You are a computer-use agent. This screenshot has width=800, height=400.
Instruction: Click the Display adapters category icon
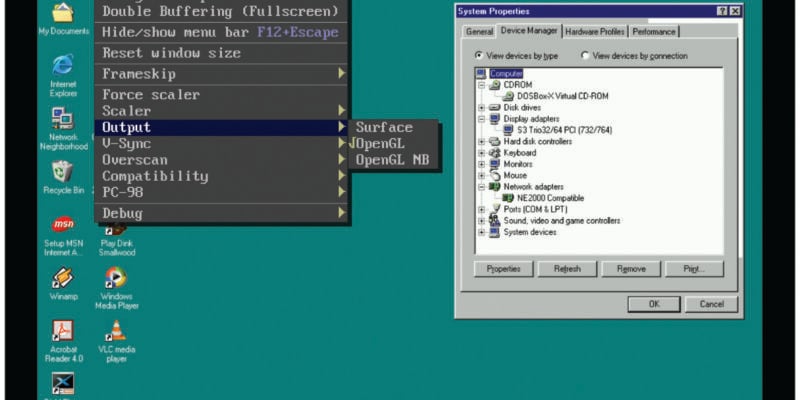(495, 119)
